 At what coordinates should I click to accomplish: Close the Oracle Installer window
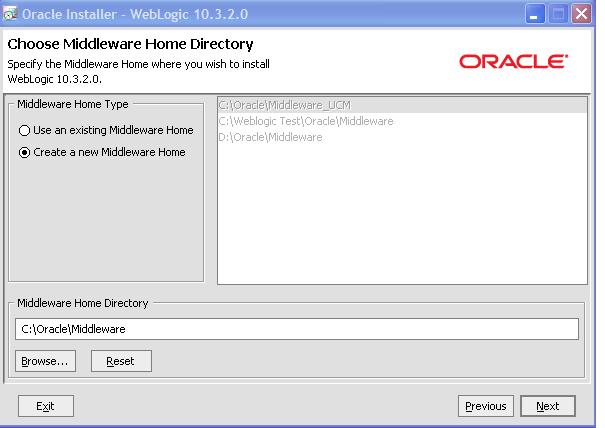coord(581,14)
